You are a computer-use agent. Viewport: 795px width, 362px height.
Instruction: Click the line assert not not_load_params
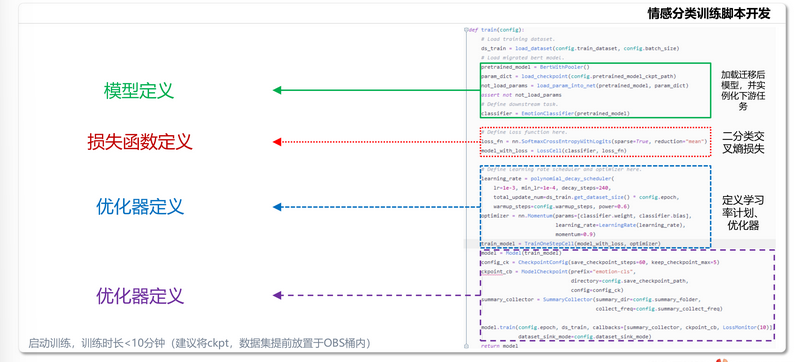pos(521,95)
